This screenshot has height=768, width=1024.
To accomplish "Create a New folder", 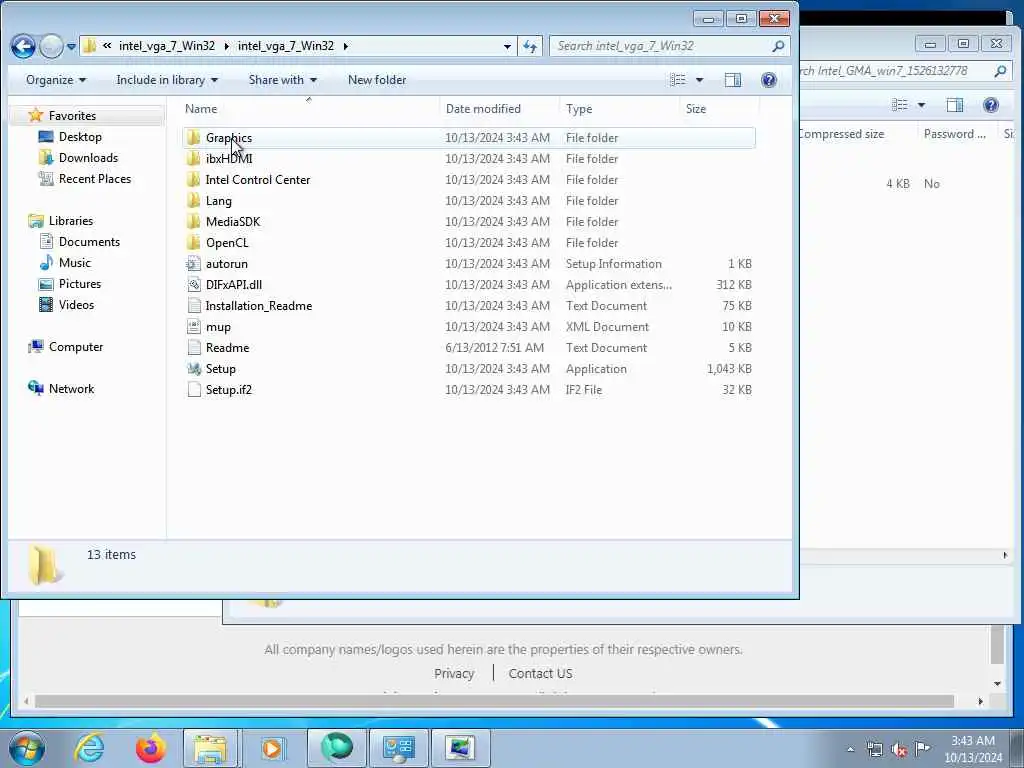I will click(377, 80).
